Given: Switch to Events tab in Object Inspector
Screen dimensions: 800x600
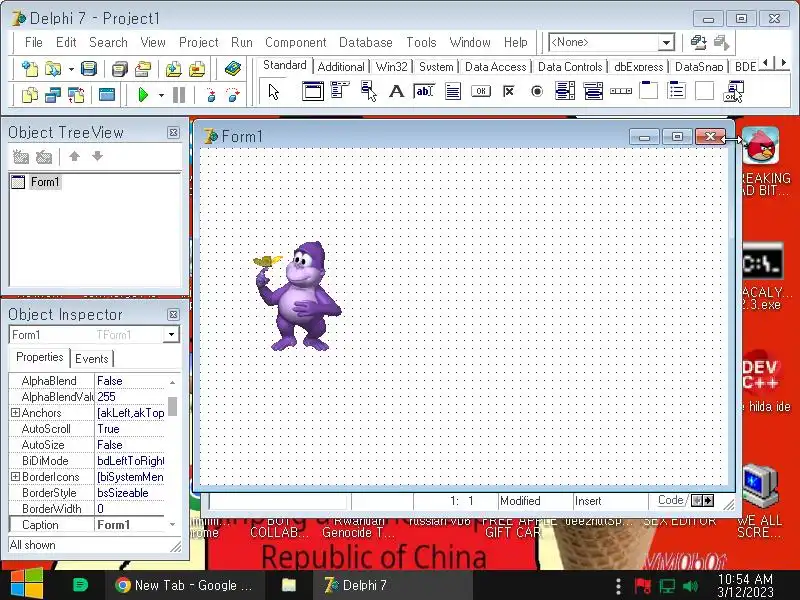Looking at the screenshot, I should tap(92, 359).
